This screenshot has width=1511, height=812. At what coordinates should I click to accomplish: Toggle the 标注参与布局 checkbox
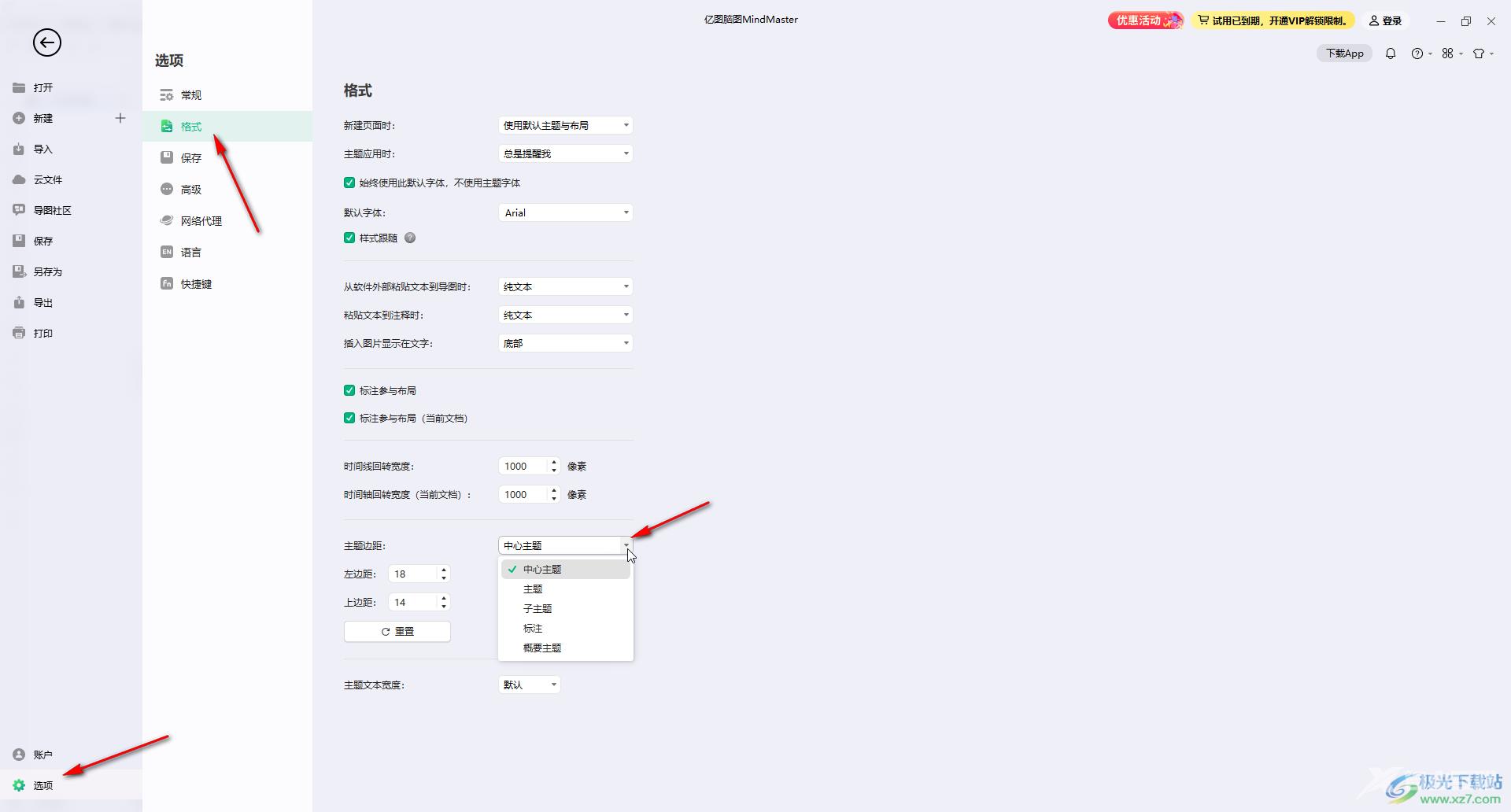click(x=349, y=390)
